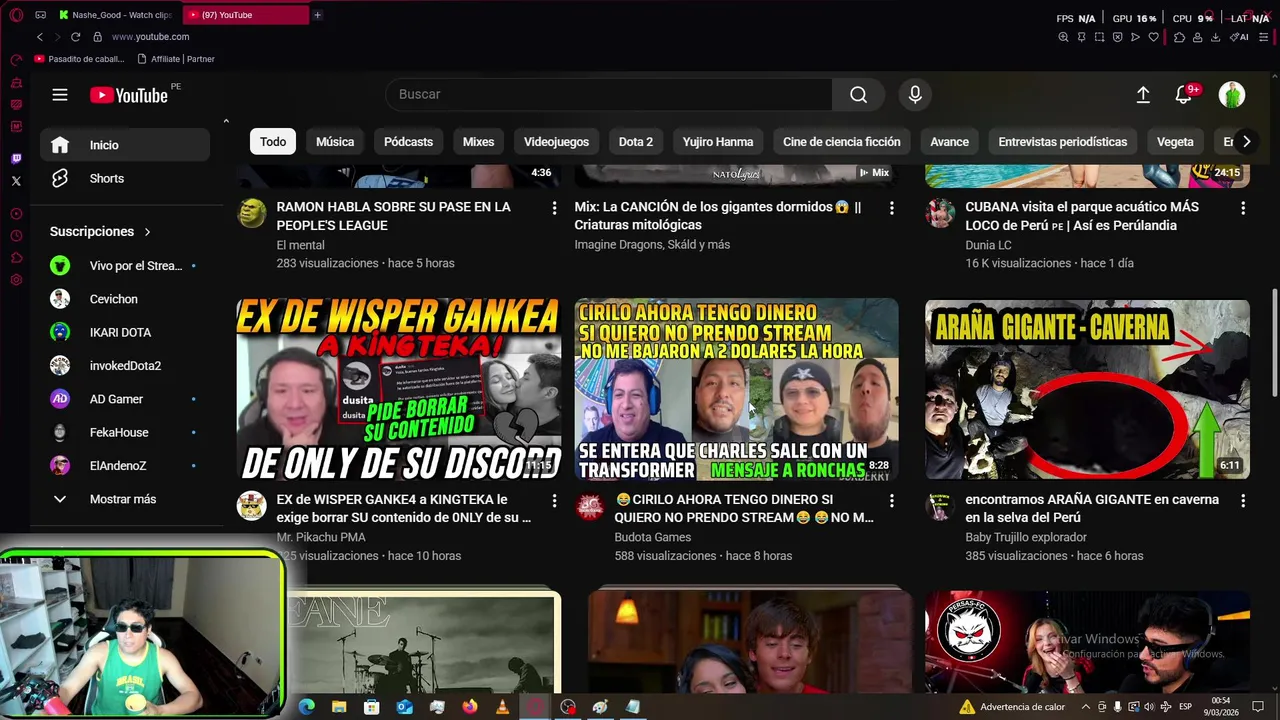Open File Explorer from taskbar

[339, 707]
